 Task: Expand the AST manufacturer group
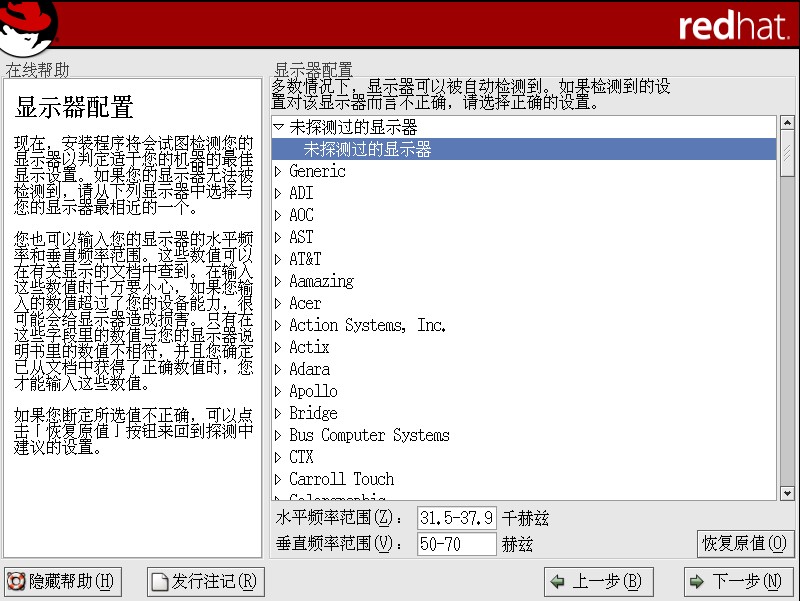(278, 237)
